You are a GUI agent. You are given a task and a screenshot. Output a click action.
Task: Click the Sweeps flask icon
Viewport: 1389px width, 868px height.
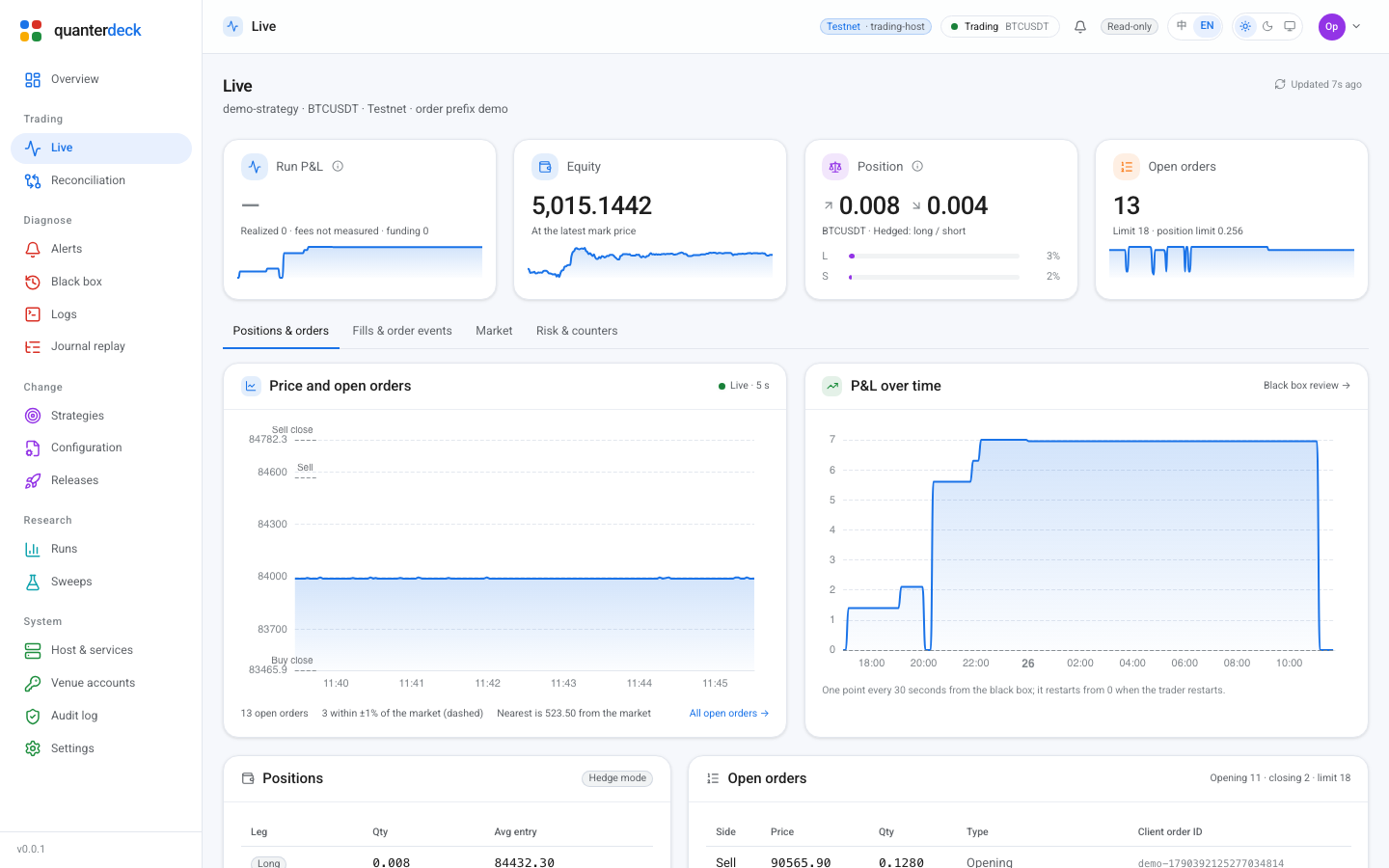pos(33,582)
